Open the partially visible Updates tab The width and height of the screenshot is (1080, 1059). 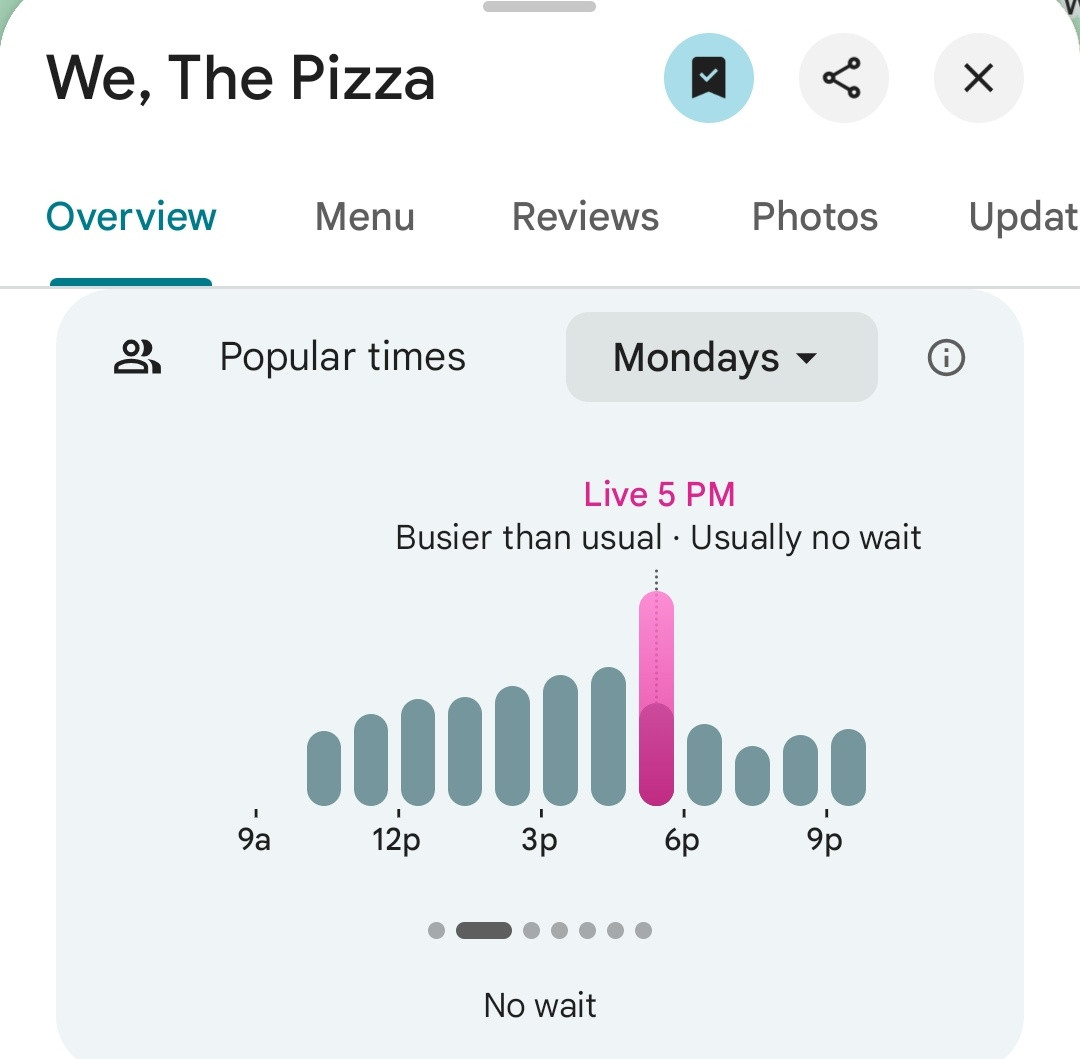point(1022,217)
